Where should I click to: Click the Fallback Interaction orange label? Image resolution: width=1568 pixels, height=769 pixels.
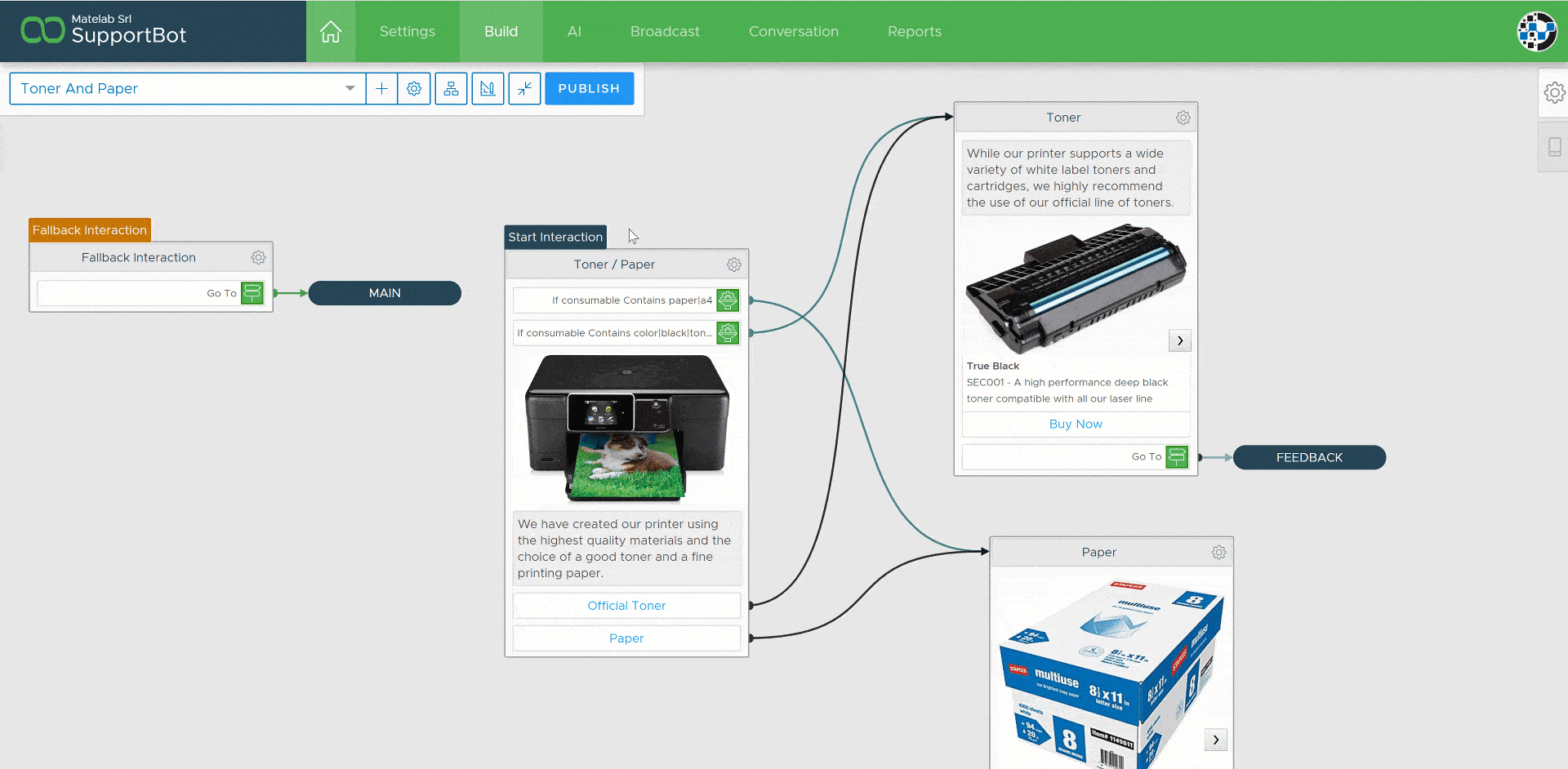point(90,230)
